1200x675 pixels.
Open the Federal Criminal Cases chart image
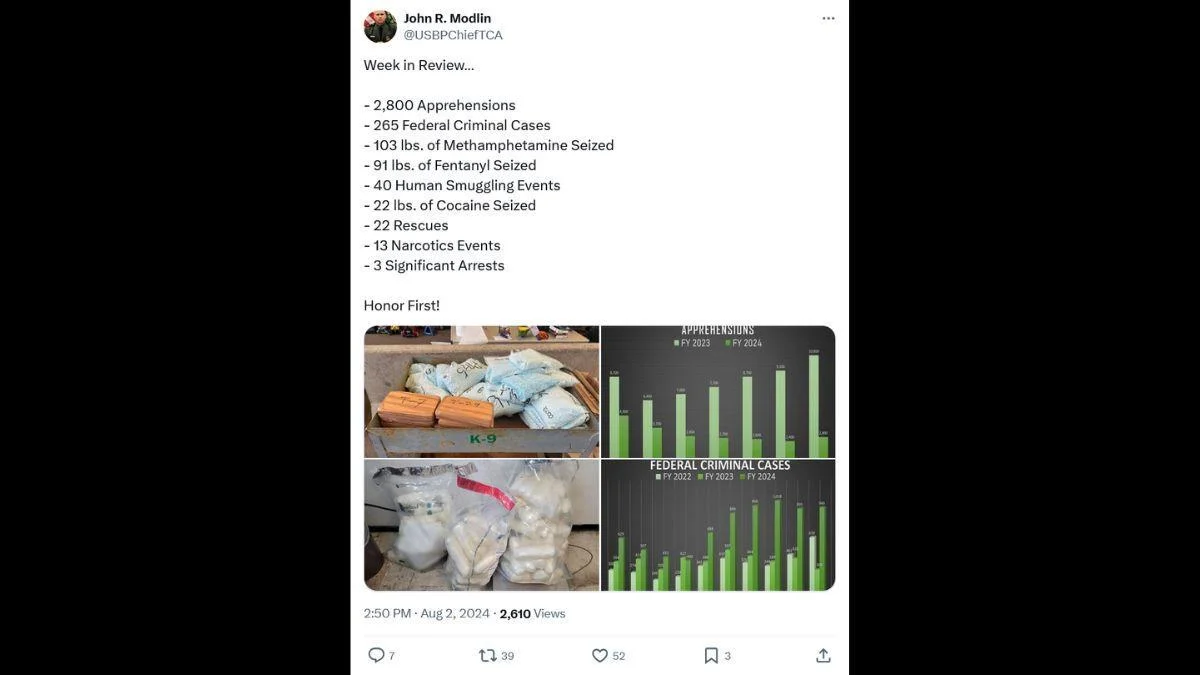point(718,525)
